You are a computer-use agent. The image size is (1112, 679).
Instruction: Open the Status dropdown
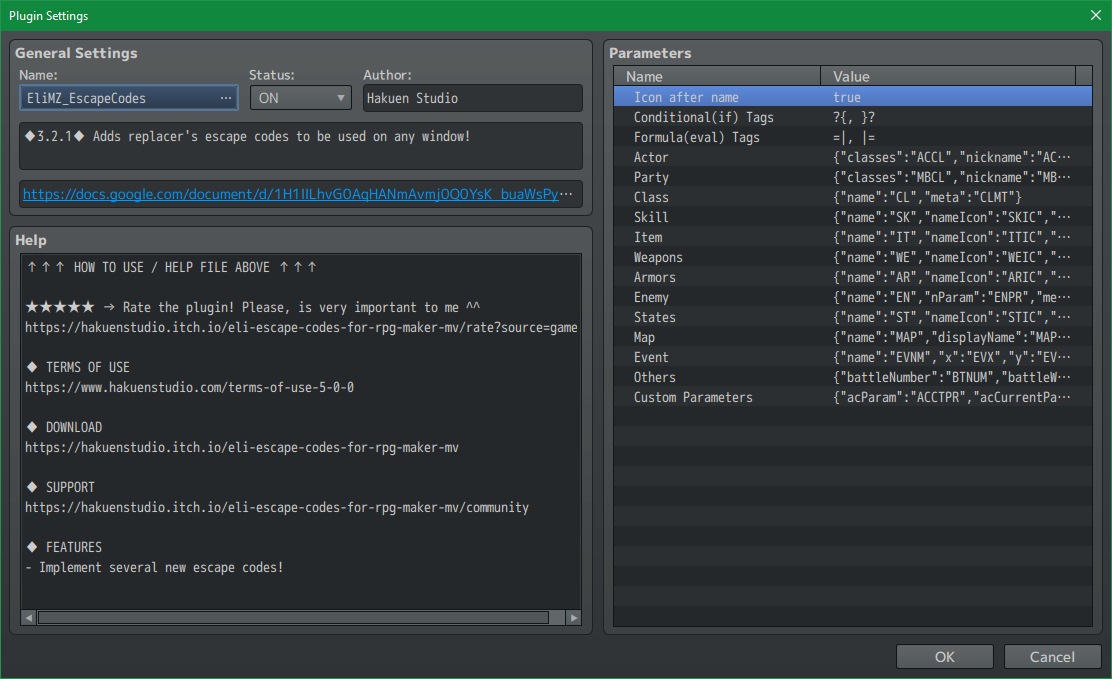tap(300, 98)
